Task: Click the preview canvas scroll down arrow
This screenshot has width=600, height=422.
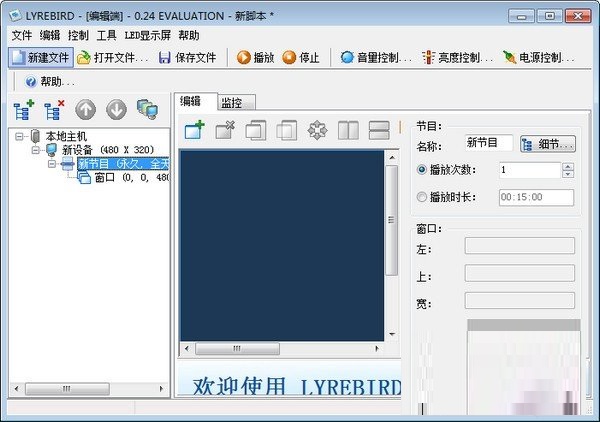Action: click(392, 334)
